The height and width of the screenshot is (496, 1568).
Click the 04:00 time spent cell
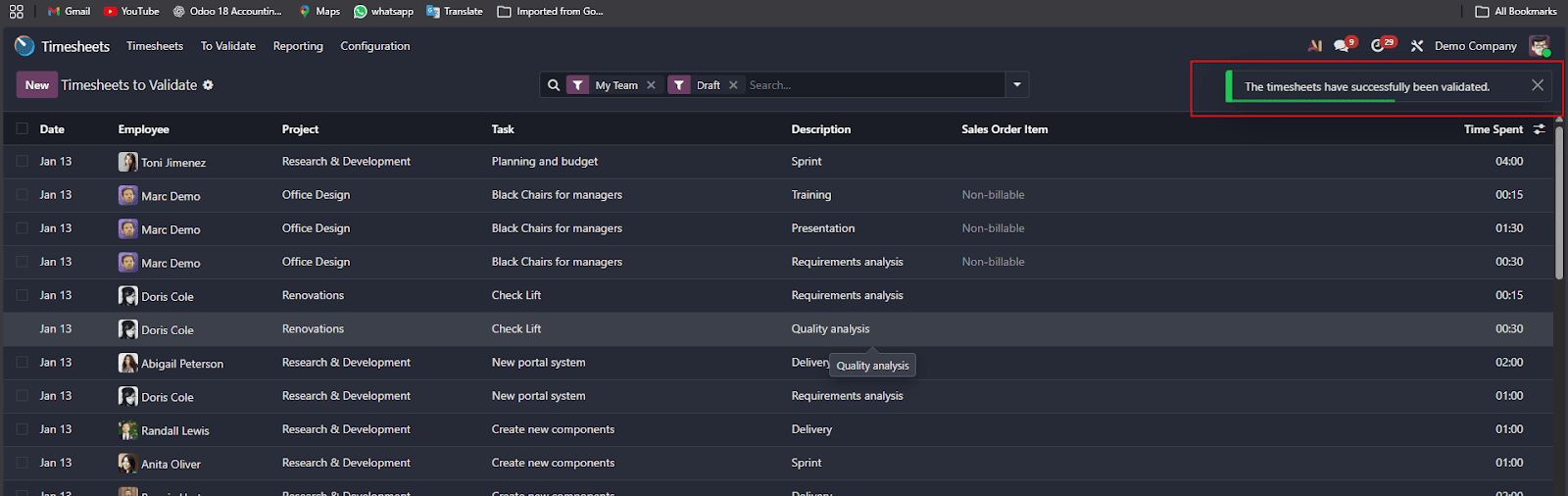[1509, 162]
